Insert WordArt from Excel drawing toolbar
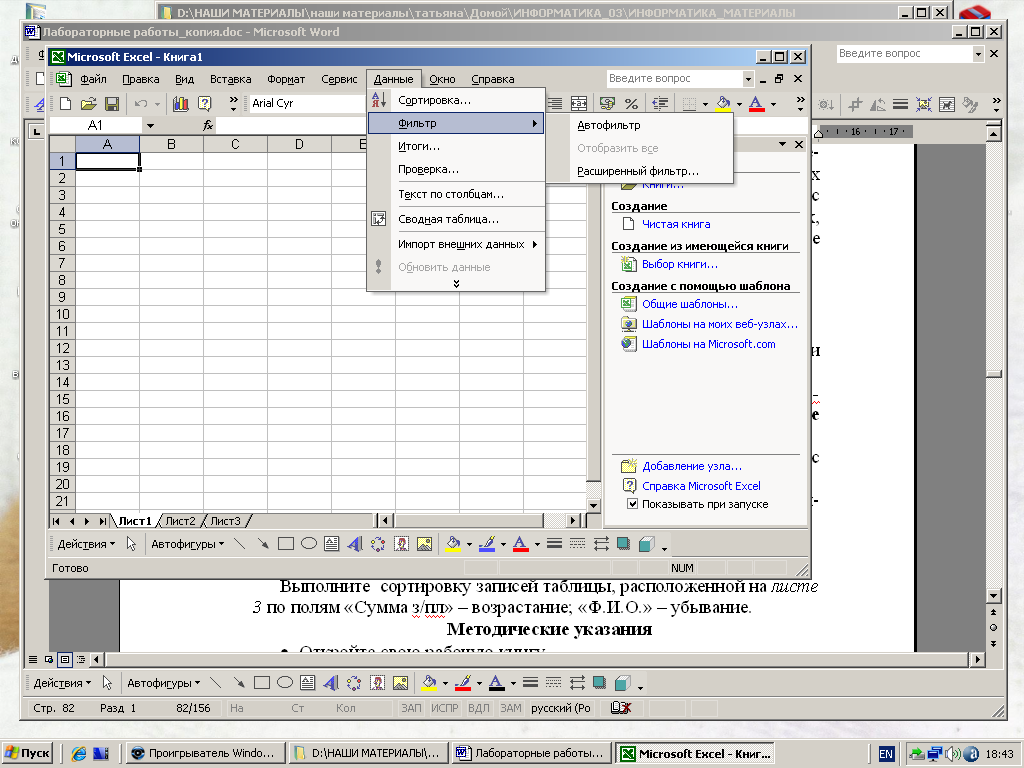Viewport: 1024px width, 768px height. pos(355,543)
